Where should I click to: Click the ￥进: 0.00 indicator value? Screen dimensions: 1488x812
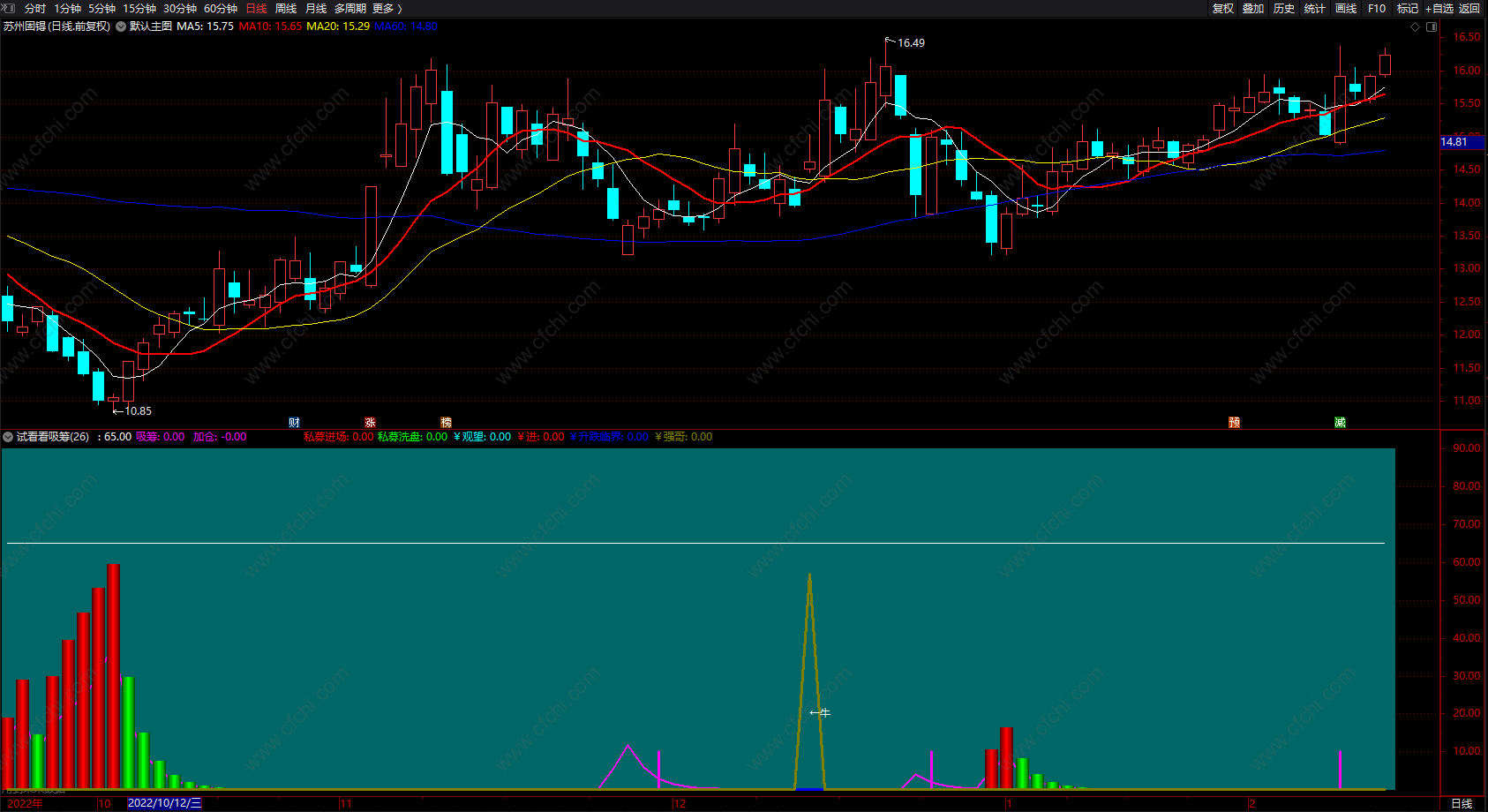(542, 437)
